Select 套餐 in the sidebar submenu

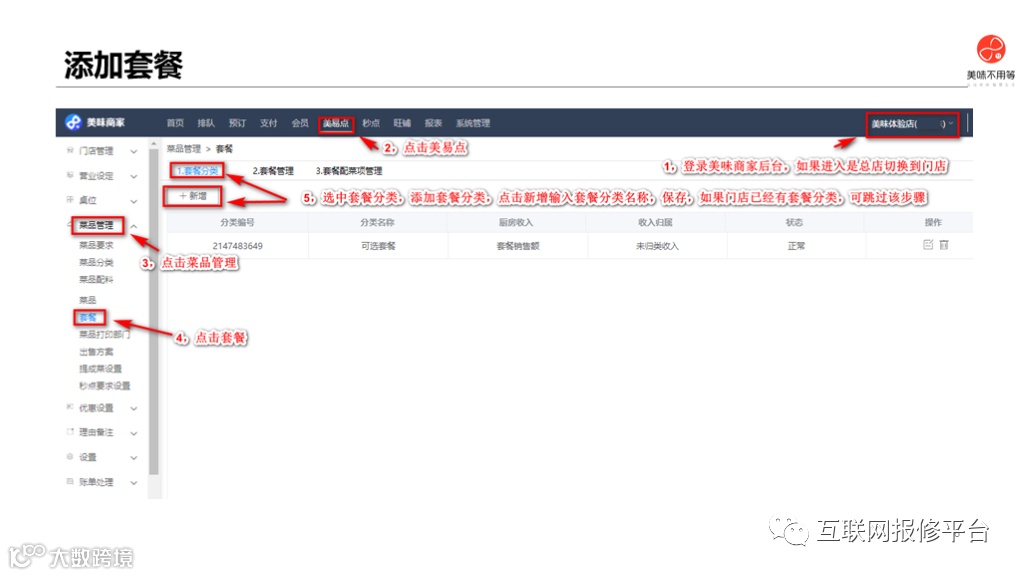tap(88, 317)
